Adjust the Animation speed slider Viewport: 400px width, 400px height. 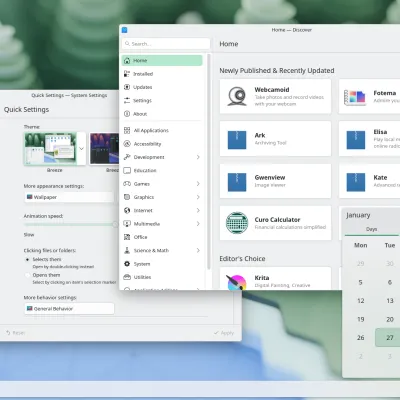pos(71,225)
